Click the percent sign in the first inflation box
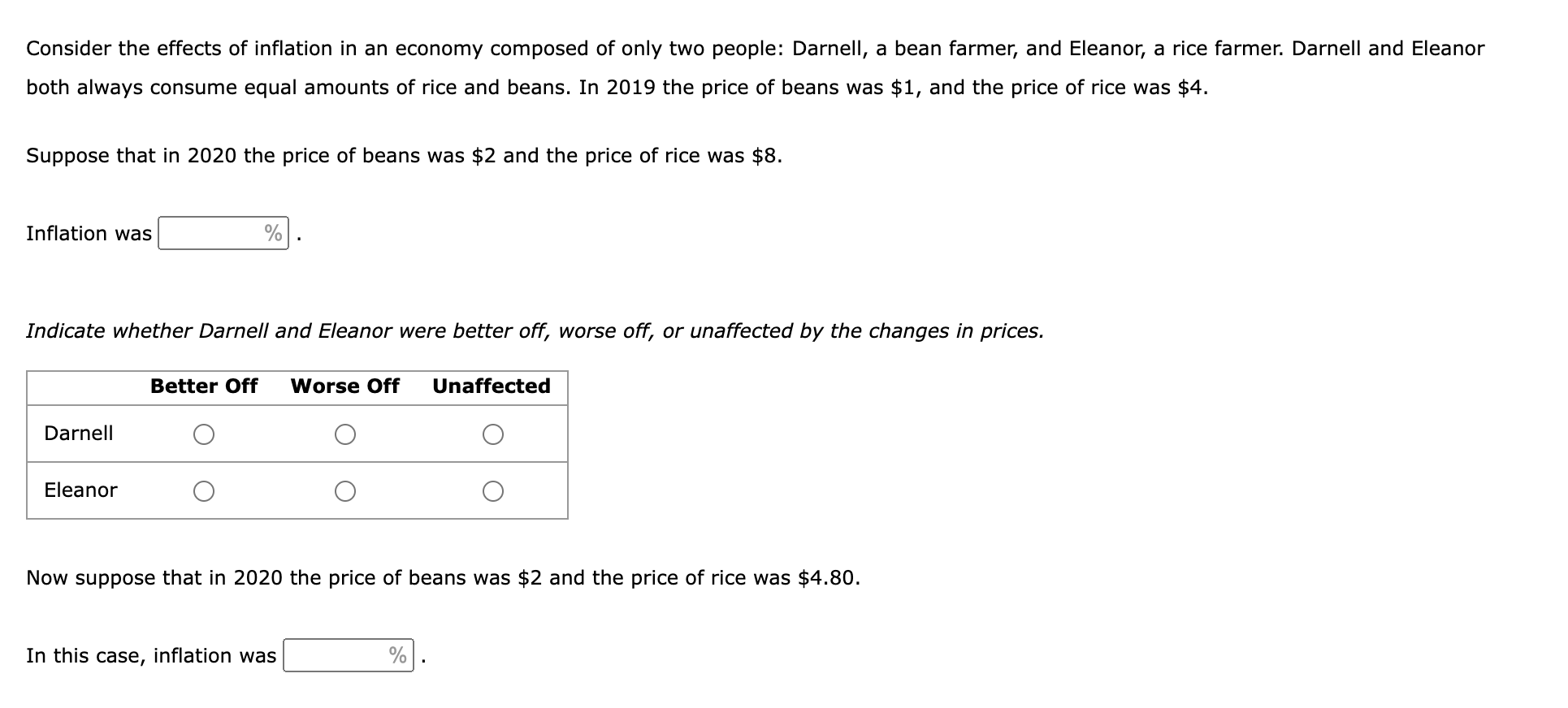Viewport: 1568px width, 708px height. (x=274, y=233)
